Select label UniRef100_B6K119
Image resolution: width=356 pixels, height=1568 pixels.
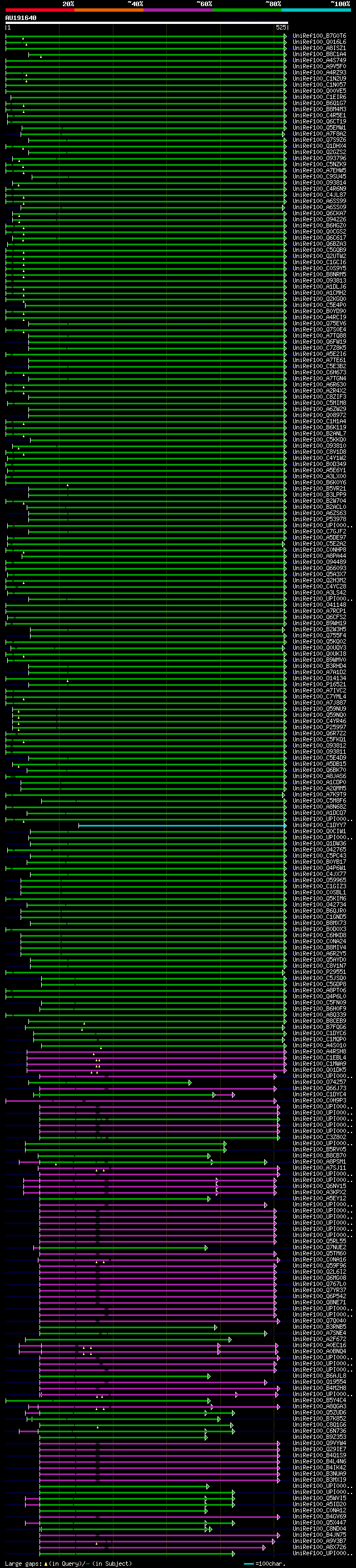[319, 427]
